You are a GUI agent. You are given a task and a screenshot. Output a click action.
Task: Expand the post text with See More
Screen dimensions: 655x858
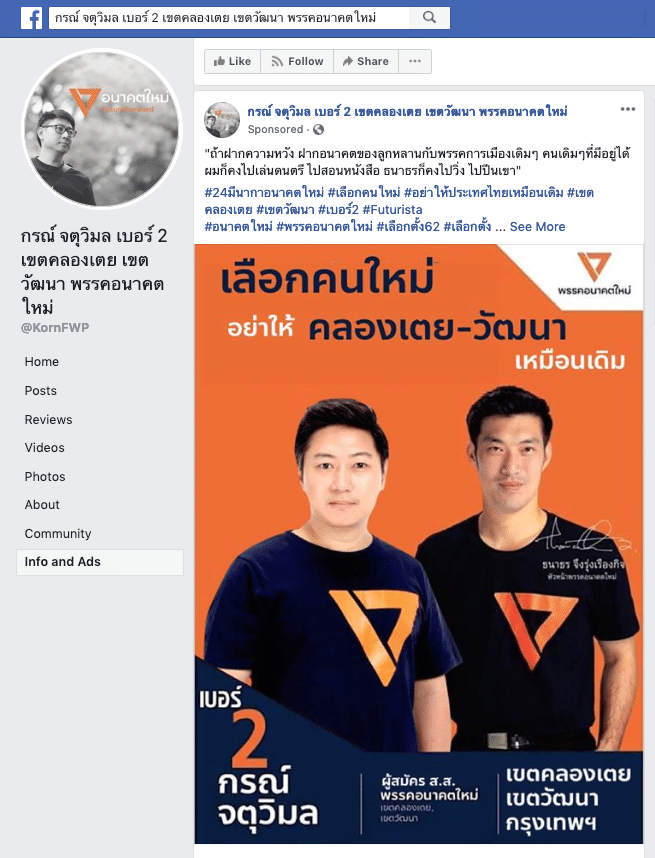[x=537, y=227]
